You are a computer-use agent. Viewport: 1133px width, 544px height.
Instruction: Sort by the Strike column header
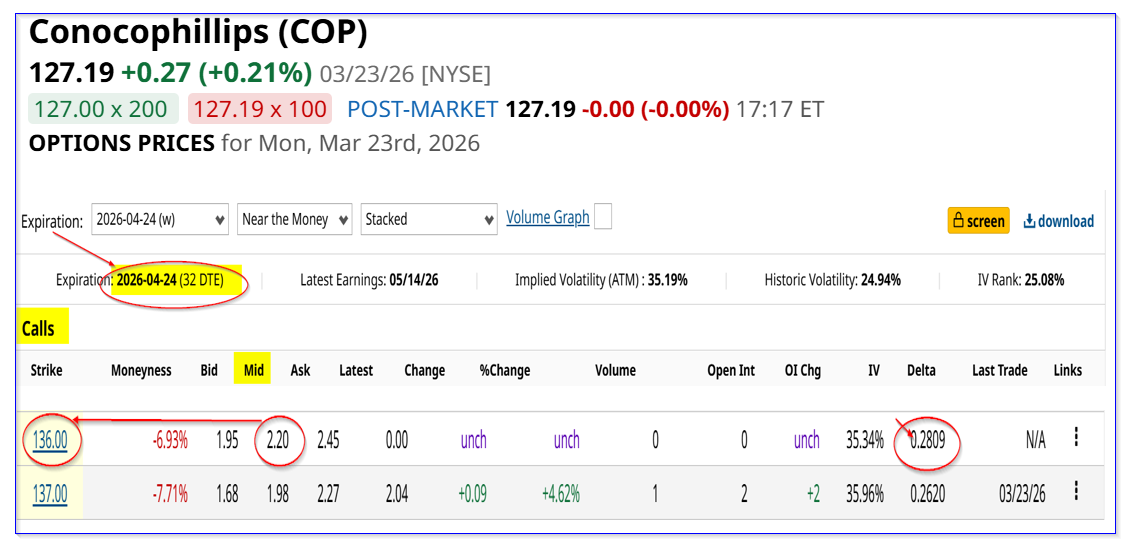tap(46, 370)
